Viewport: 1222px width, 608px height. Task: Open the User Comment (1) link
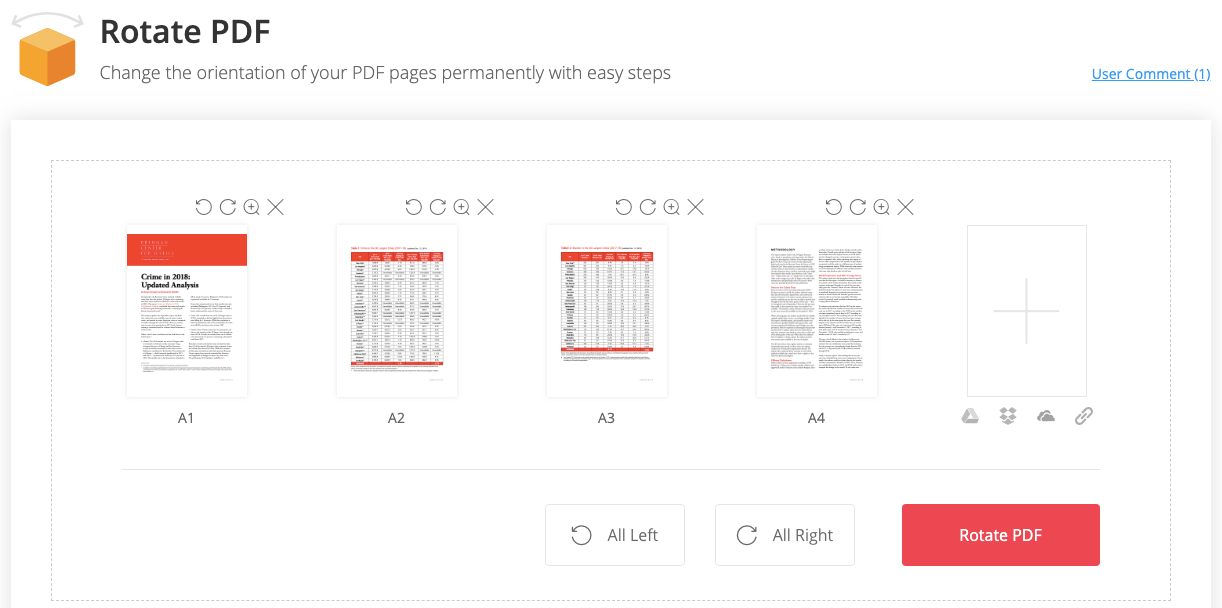click(1151, 74)
